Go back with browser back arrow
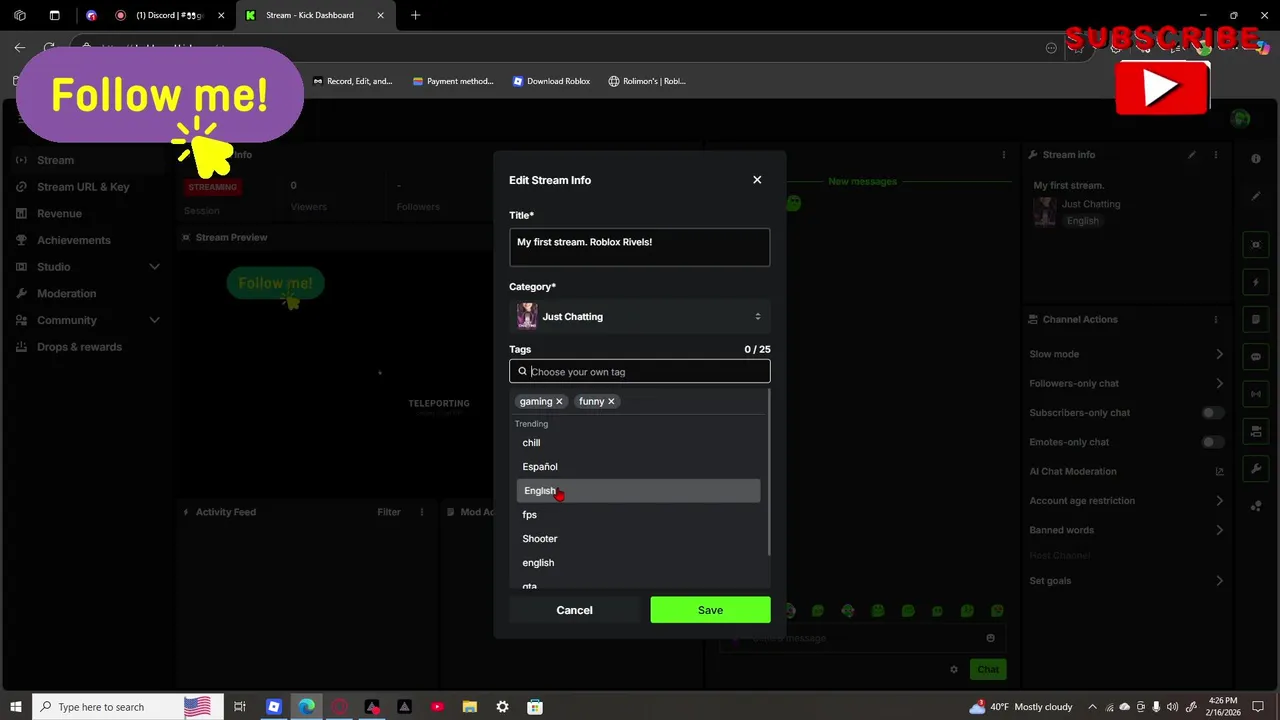This screenshot has height=720, width=1280. point(20,47)
